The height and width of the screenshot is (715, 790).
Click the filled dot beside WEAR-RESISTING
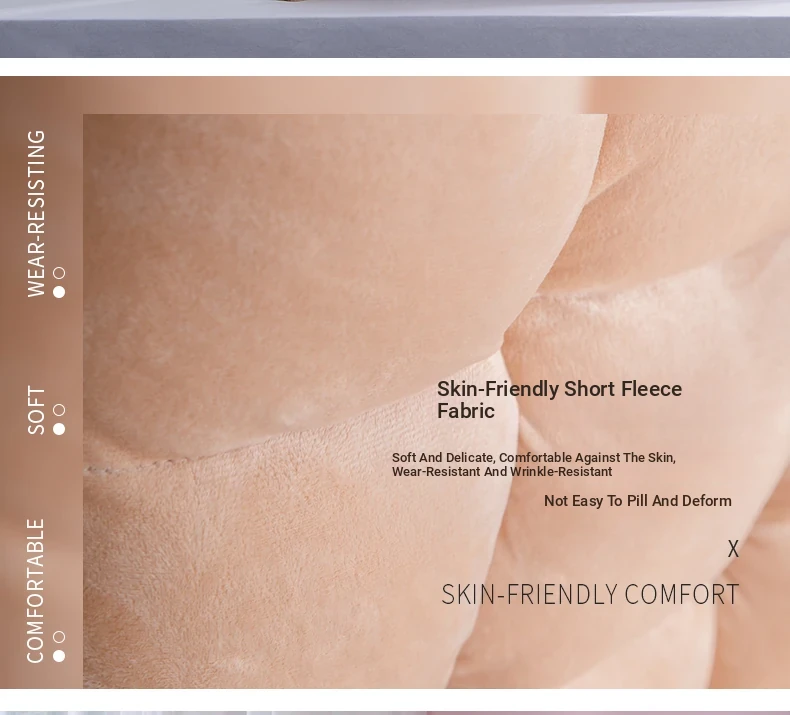59,292
